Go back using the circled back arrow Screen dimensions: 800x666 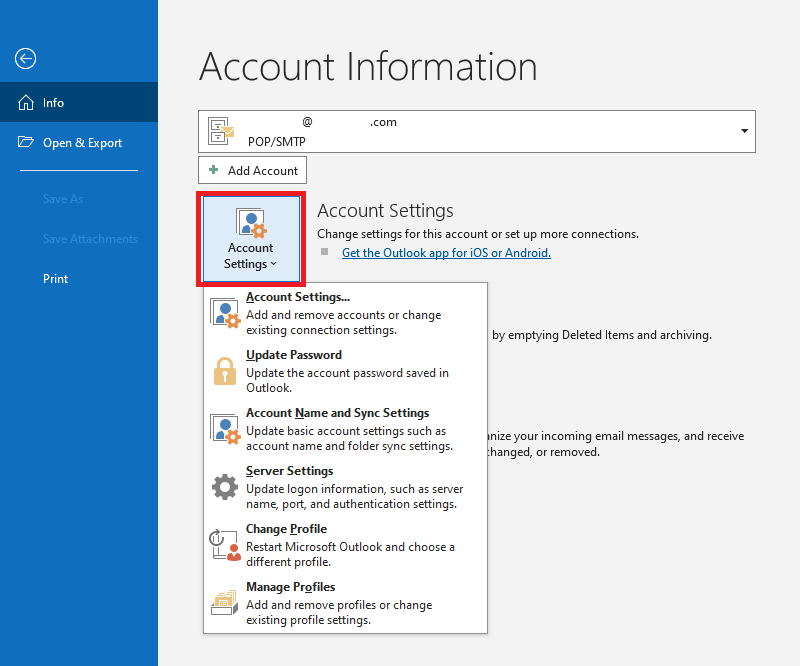pos(25,59)
